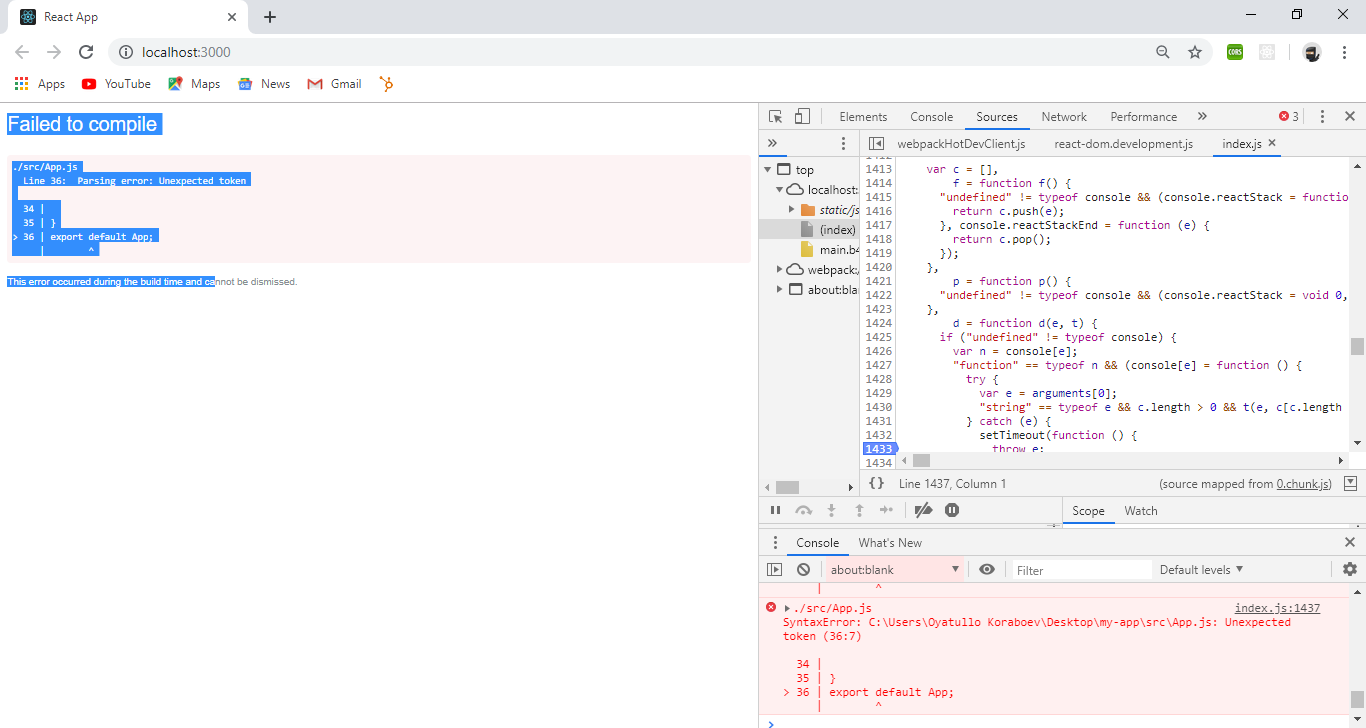Clear the console with the ban icon

tap(803, 570)
